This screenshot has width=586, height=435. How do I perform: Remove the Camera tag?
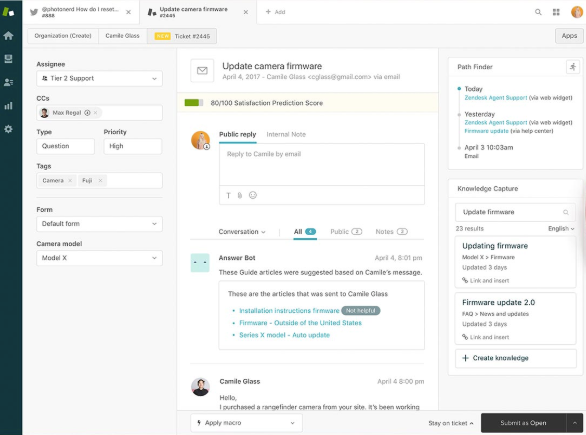coord(70,181)
